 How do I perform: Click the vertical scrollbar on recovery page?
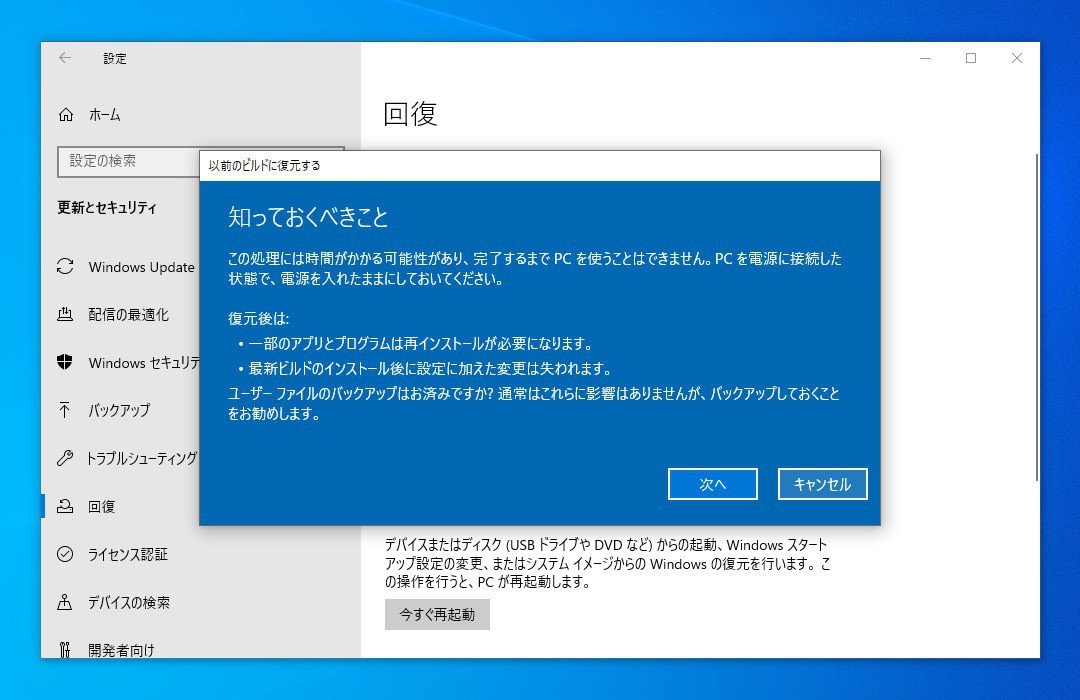[1037, 317]
